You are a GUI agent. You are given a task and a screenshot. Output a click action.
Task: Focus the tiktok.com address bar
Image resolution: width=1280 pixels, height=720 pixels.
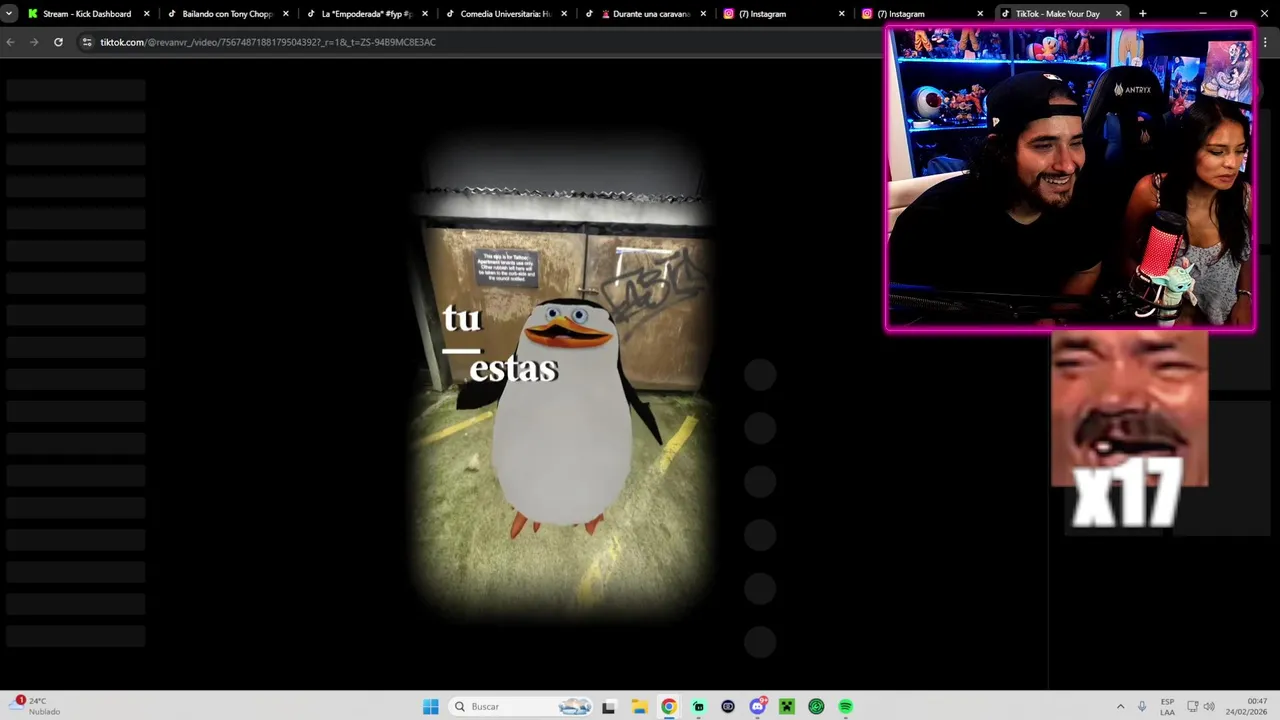click(x=480, y=42)
